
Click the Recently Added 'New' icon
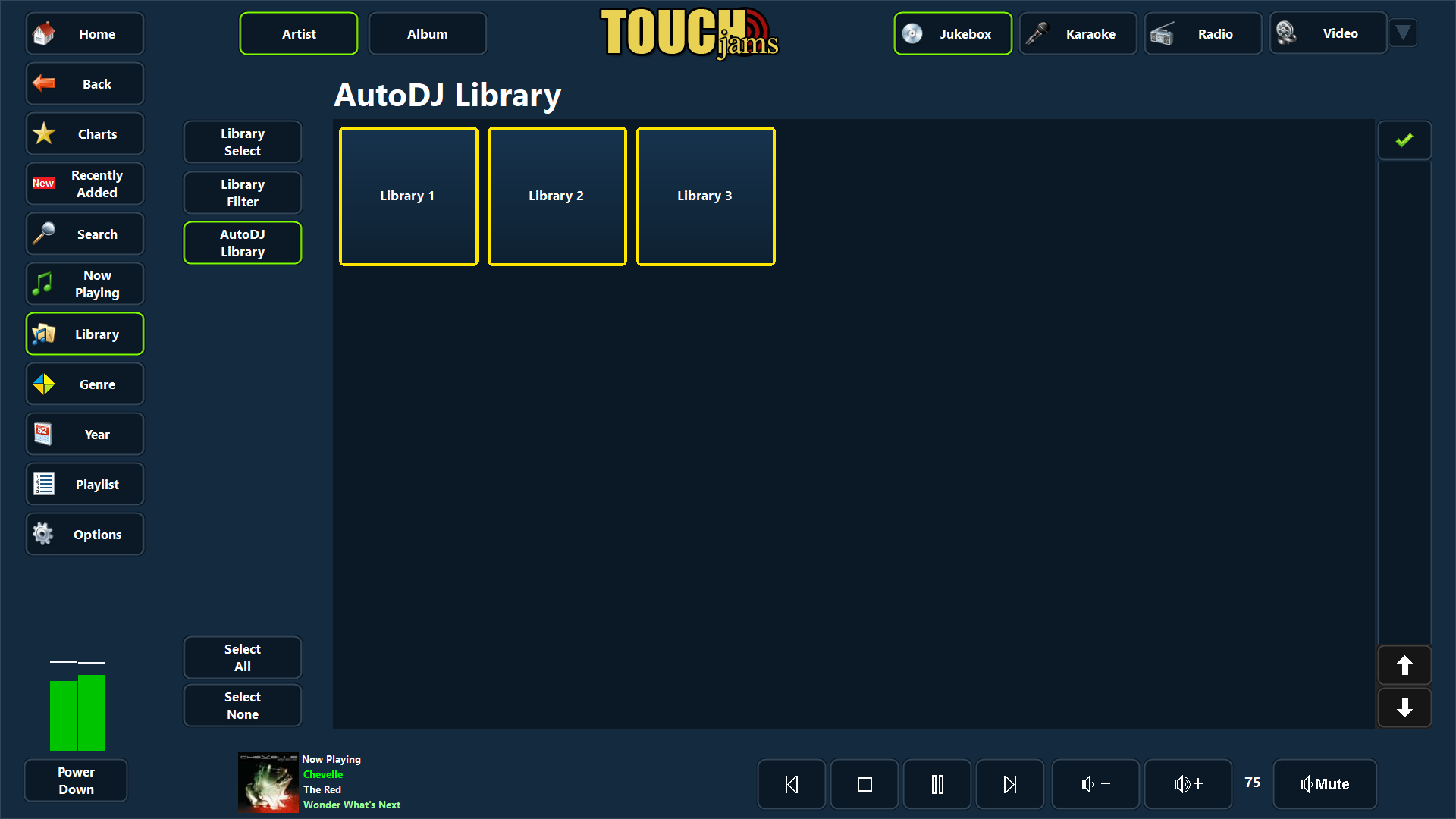[43, 183]
